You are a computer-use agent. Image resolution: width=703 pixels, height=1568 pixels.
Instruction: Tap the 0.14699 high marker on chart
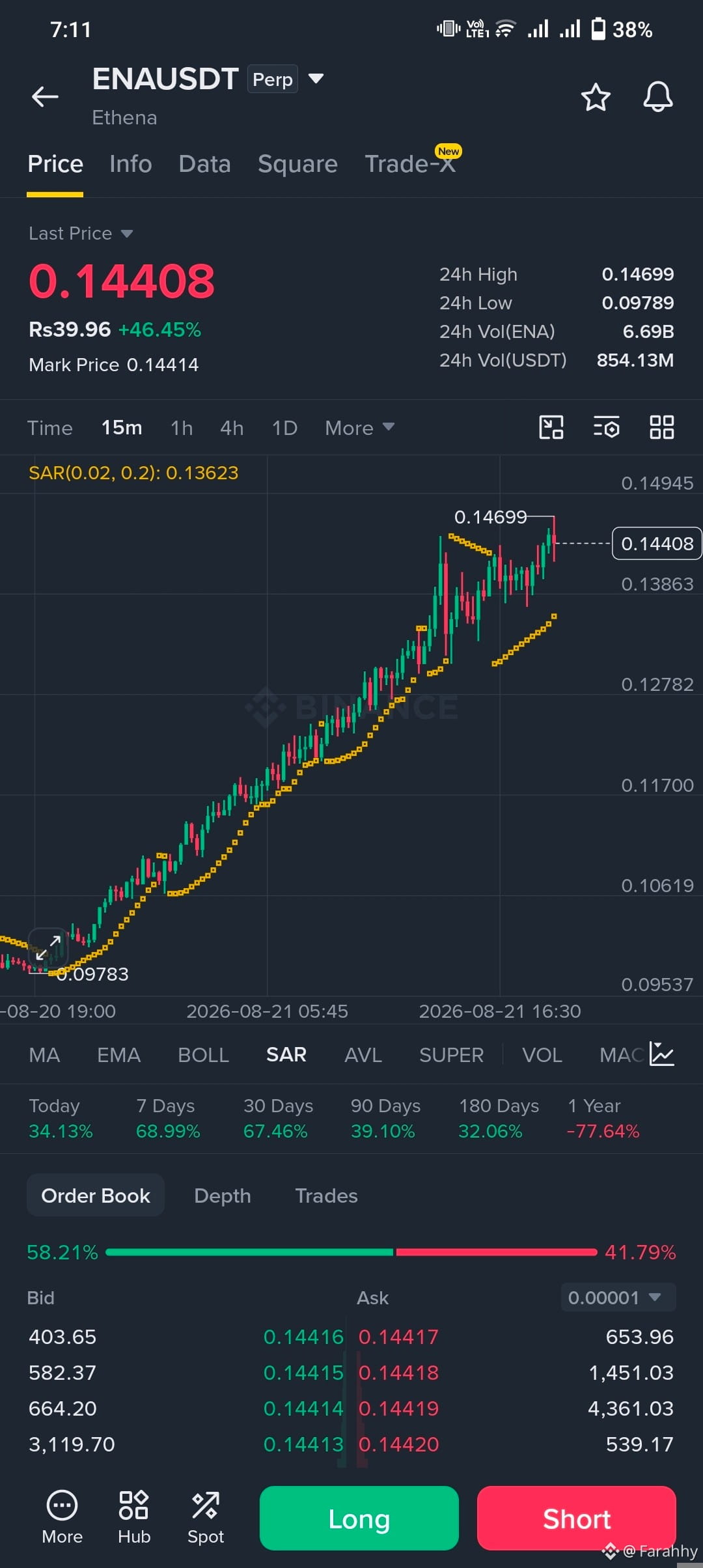490,517
